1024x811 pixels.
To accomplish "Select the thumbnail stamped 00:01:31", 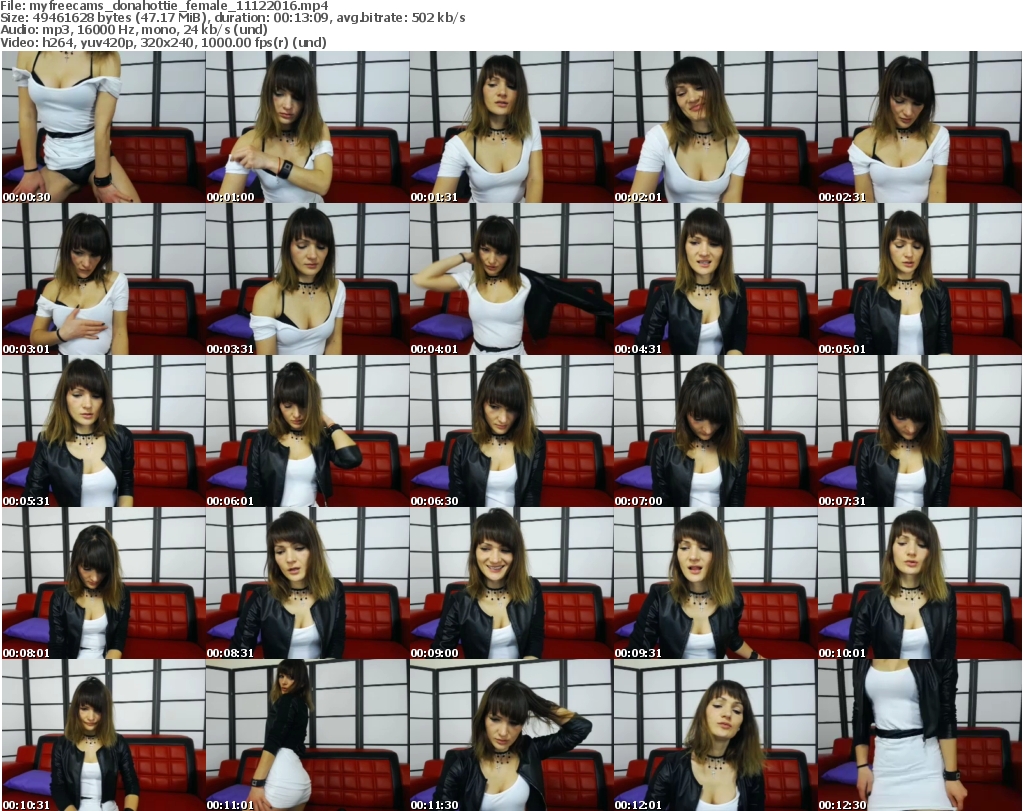I will [x=511, y=127].
